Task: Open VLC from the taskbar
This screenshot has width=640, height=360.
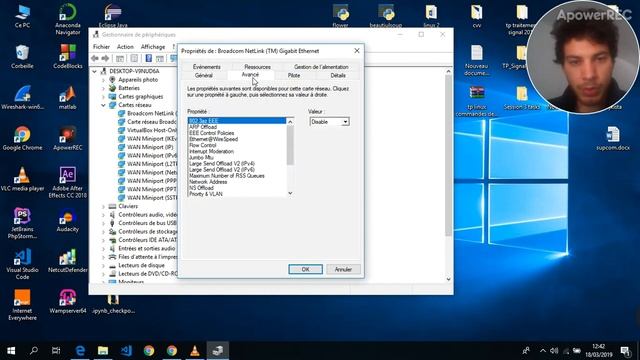Action: click(x=195, y=351)
